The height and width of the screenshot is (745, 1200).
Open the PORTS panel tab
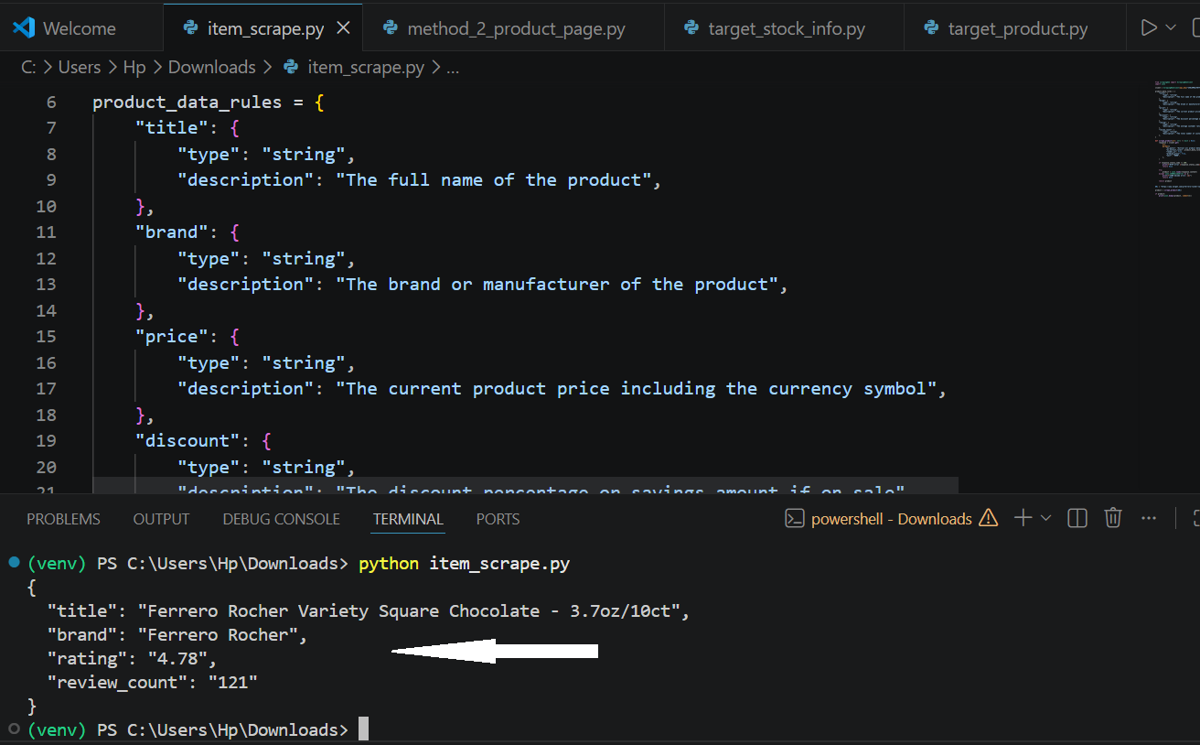(498, 519)
